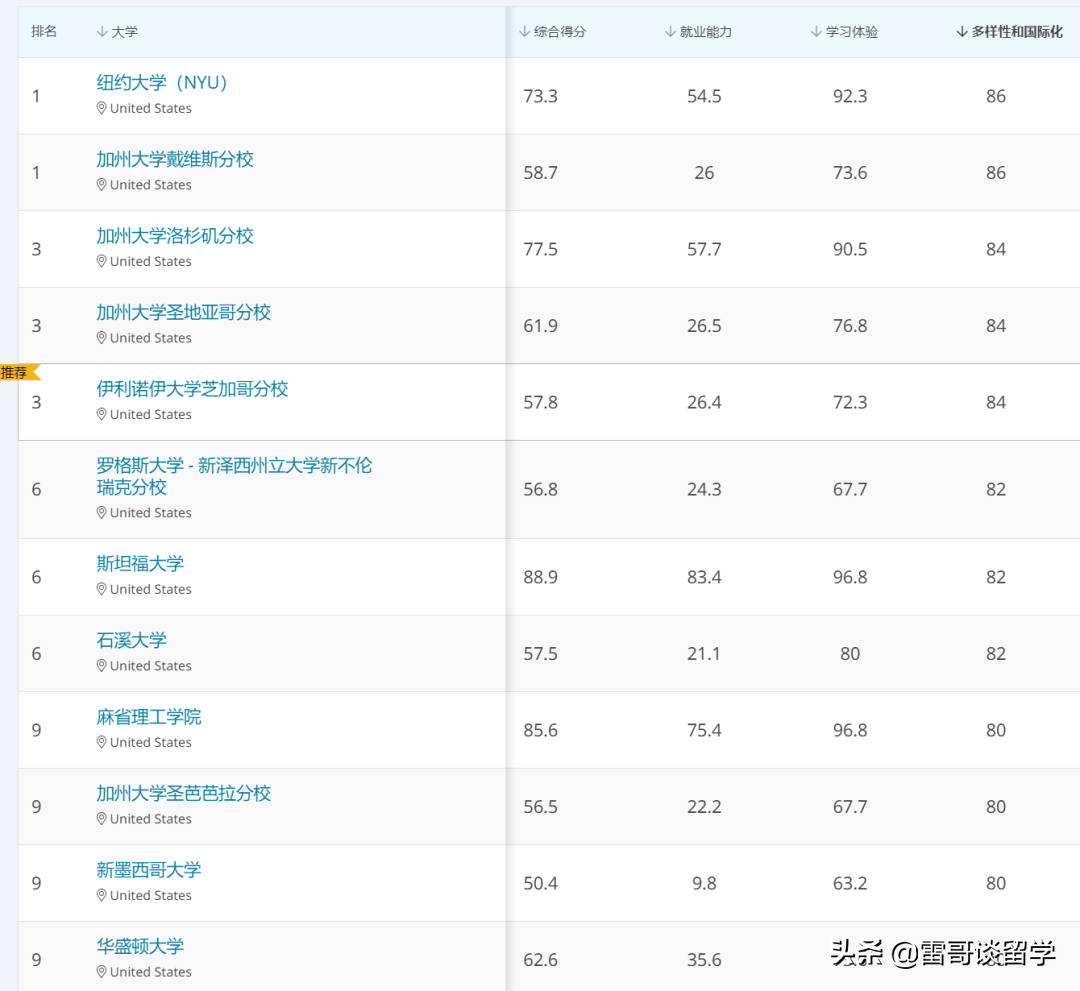The width and height of the screenshot is (1080, 991).
Task: Click the 推荐 badge on 伊利诺伊大学 row
Action: (x=19, y=372)
